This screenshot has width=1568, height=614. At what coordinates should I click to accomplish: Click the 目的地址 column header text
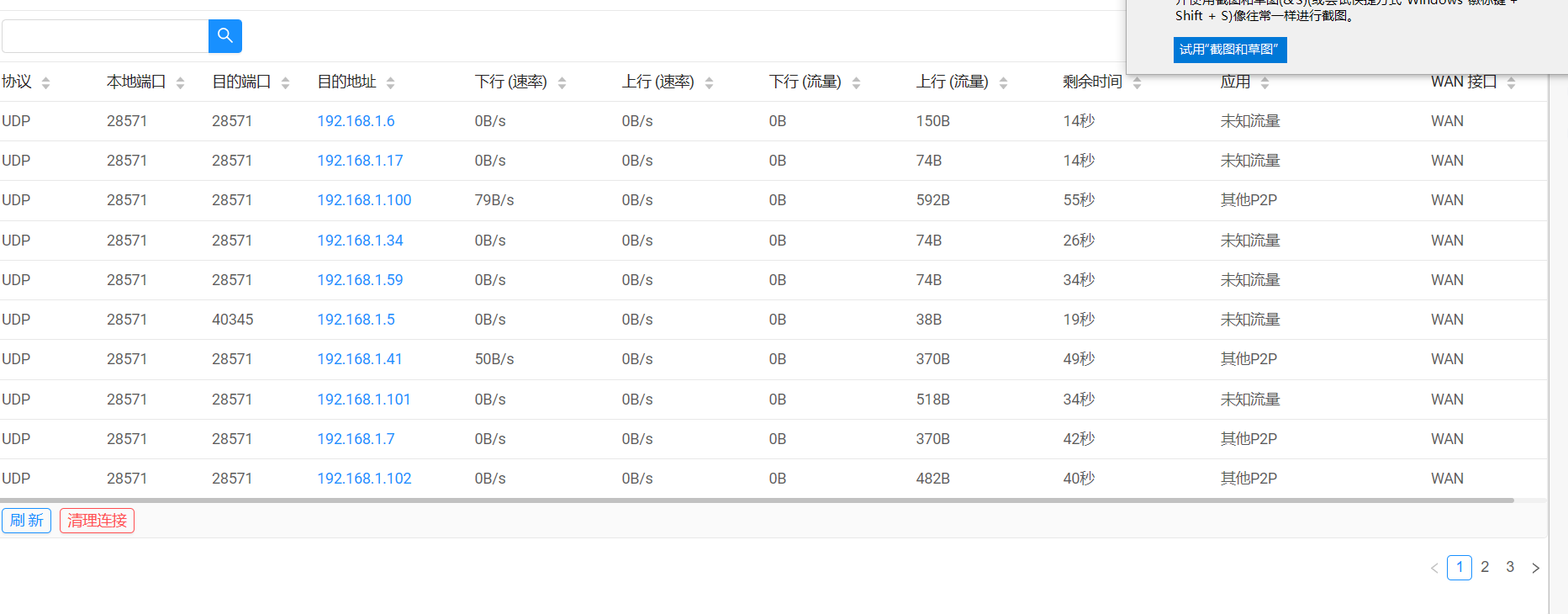[346, 82]
